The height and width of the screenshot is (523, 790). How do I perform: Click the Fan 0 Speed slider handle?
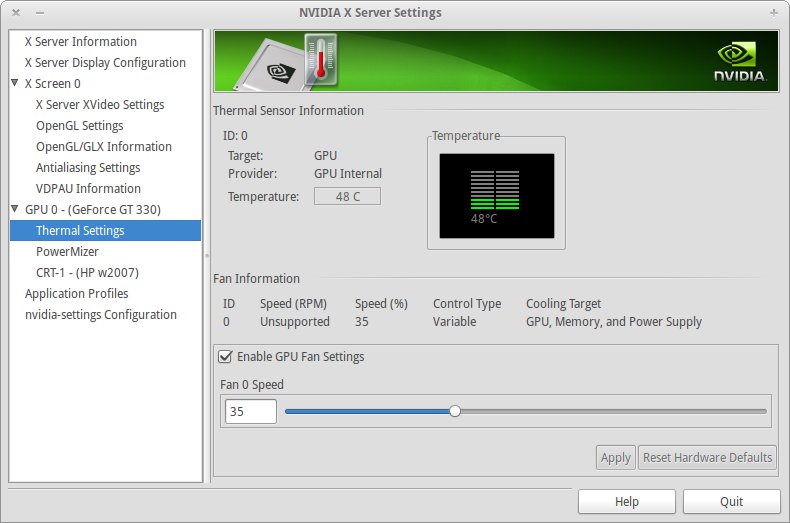455,411
